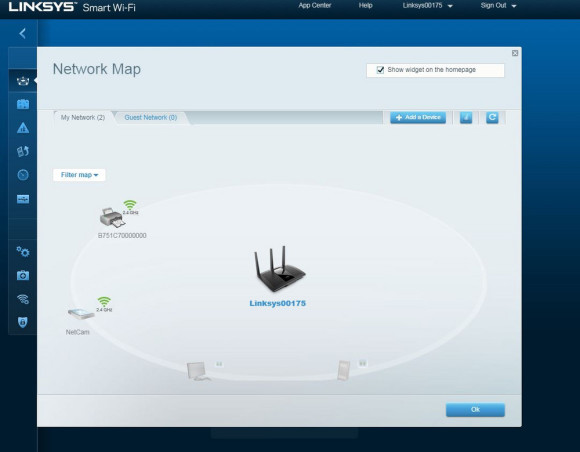Open the Troubleshooting camera-kit icon
The width and height of the screenshot is (580, 452).
(23, 275)
